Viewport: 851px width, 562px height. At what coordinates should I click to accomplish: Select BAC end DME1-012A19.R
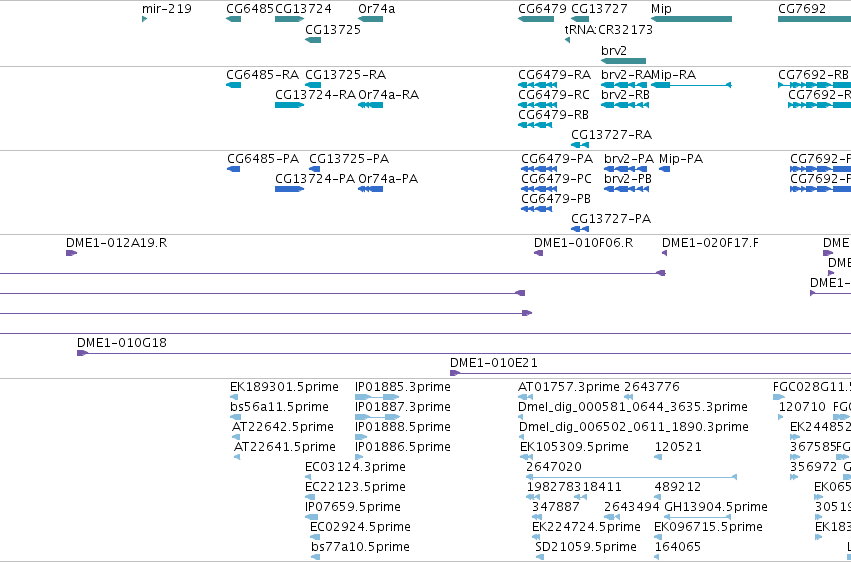click(x=117, y=243)
